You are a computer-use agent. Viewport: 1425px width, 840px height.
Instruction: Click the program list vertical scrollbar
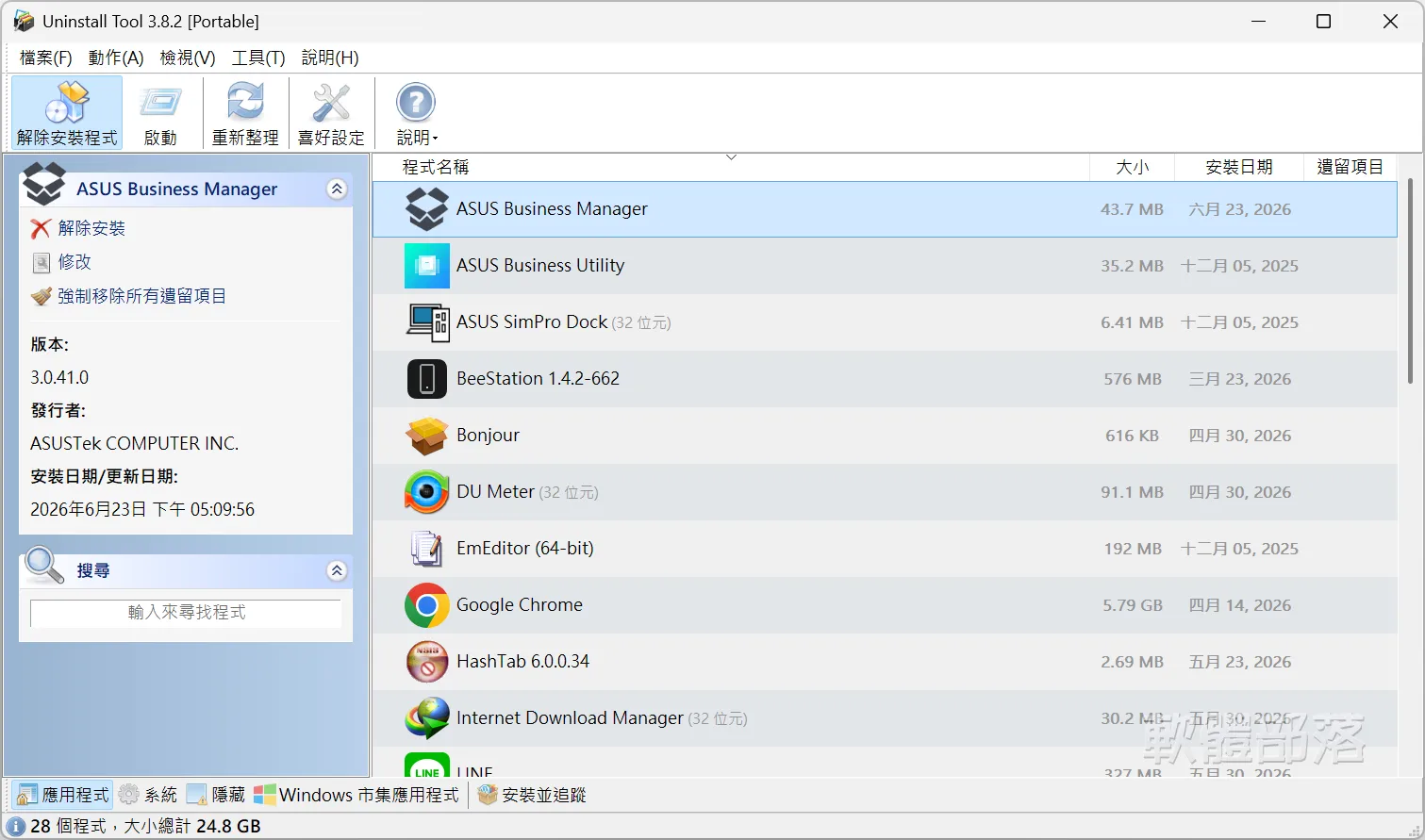[1410, 283]
